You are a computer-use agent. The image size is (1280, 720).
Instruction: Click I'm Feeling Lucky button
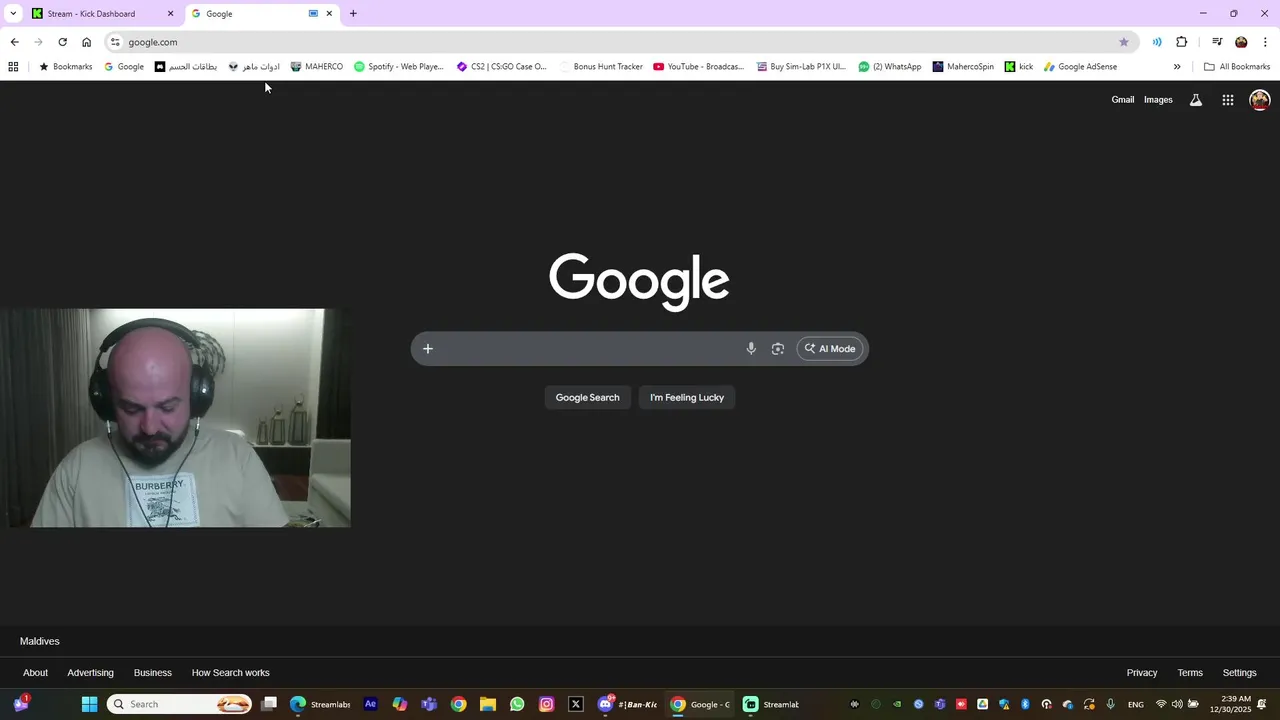tap(687, 398)
